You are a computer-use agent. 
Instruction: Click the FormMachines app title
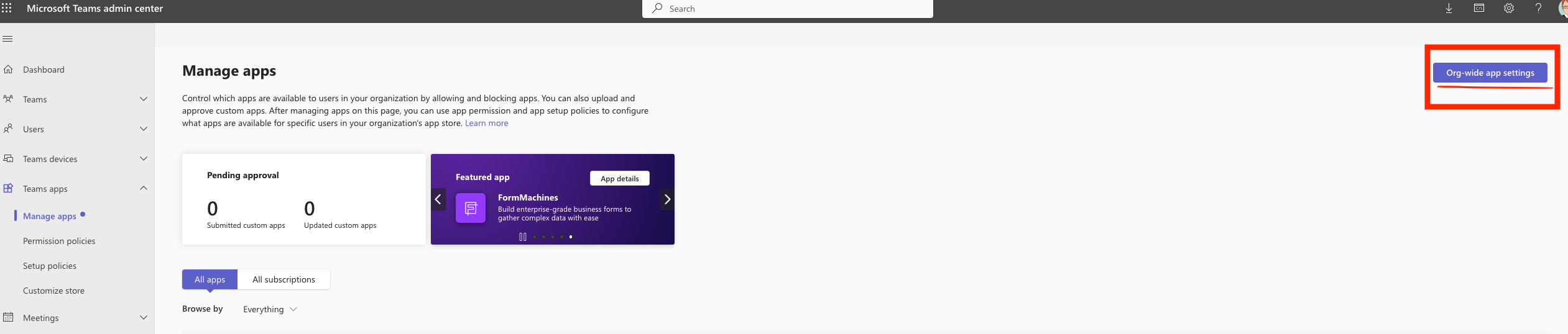click(528, 197)
